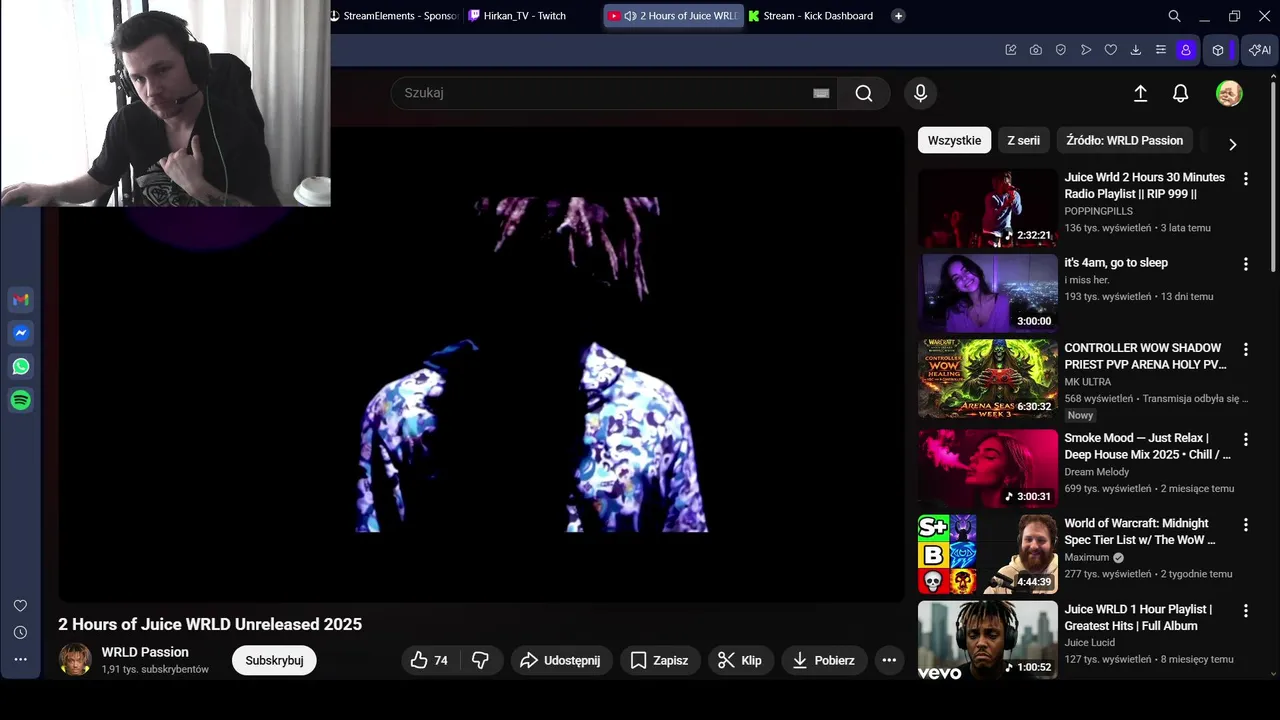Open Smoke Mood Deep House thumbnail
Image resolution: width=1280 pixels, height=720 pixels.
pos(988,468)
